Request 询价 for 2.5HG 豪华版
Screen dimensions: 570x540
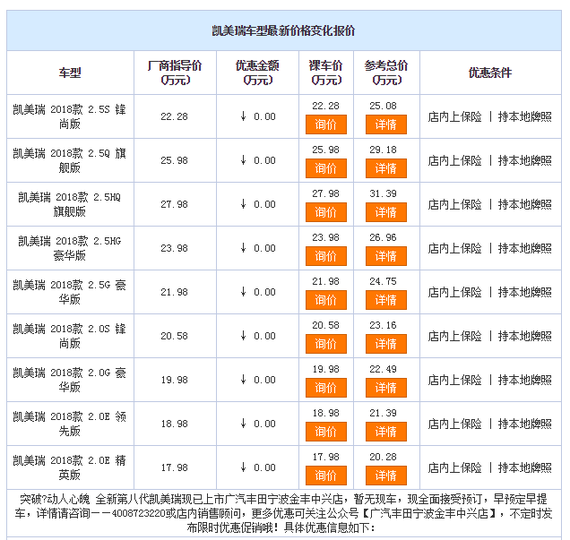coord(326,256)
